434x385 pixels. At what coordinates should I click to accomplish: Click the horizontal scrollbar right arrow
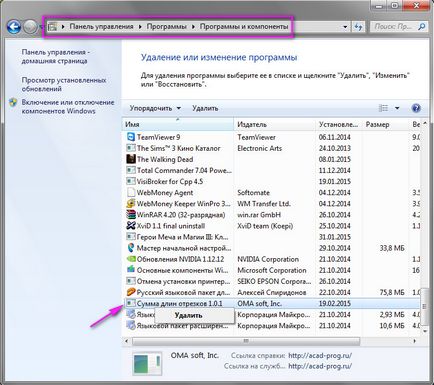pyautogui.click(x=415, y=341)
